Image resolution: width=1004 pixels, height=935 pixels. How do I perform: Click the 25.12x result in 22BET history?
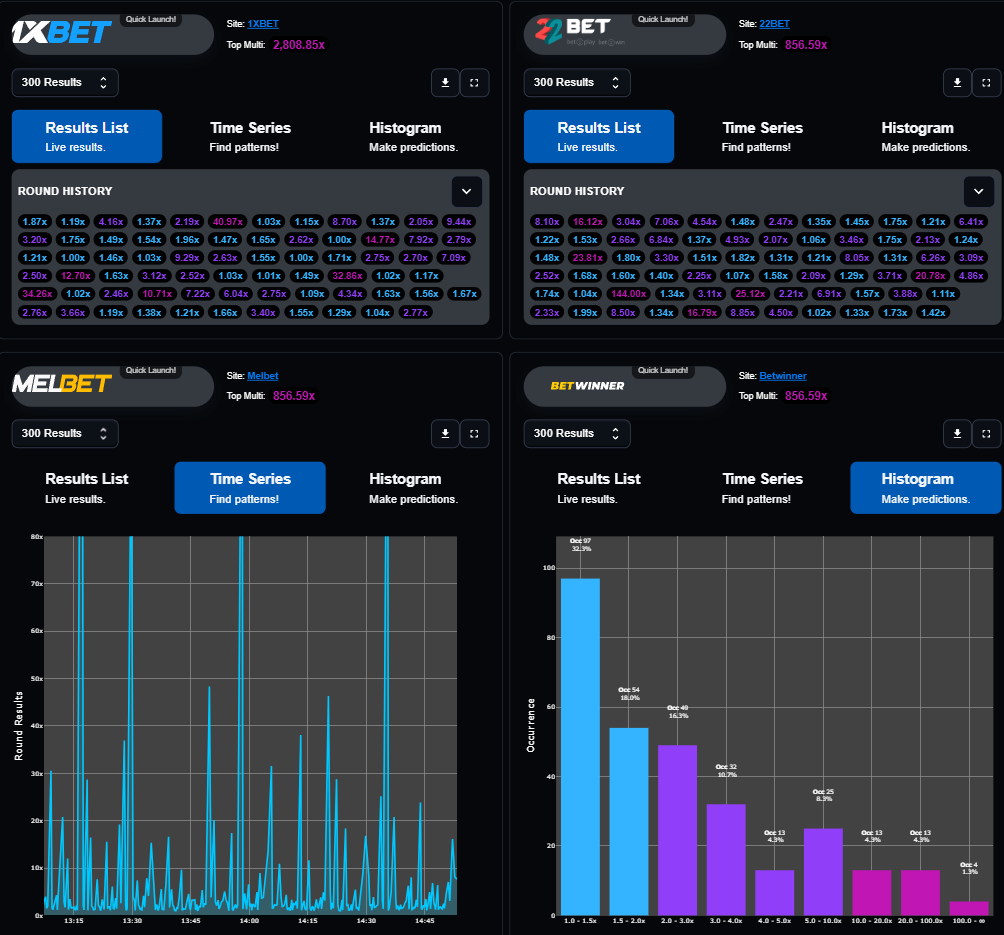click(750, 294)
